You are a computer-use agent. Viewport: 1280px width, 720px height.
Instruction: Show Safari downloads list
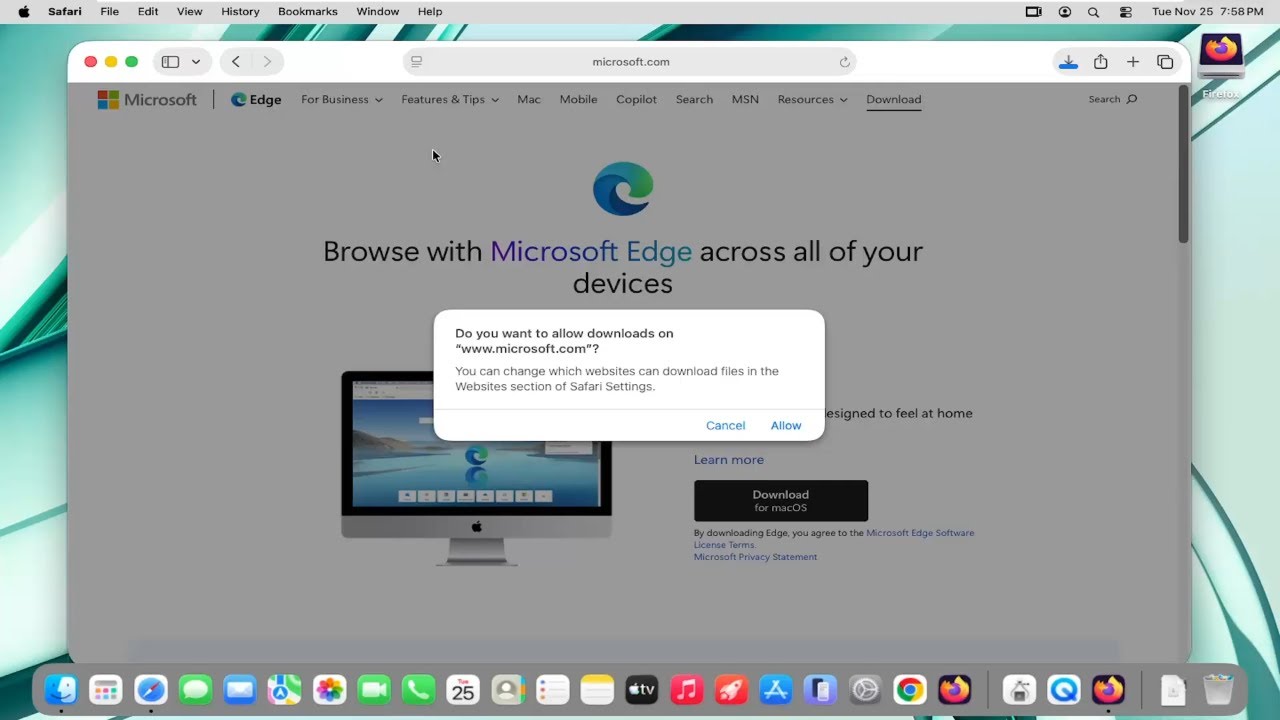point(1068,62)
